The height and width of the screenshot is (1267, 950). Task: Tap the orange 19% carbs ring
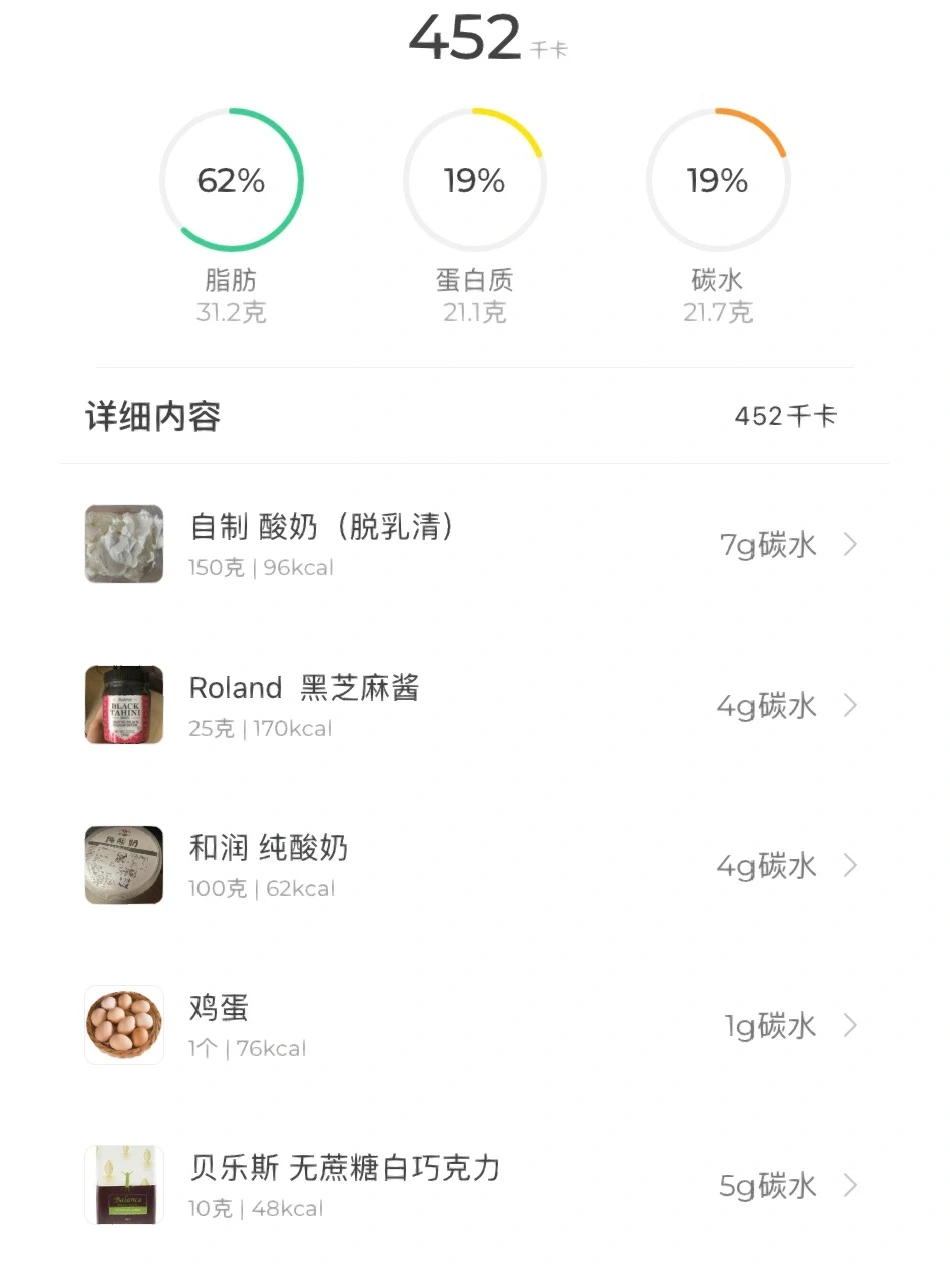[718, 180]
